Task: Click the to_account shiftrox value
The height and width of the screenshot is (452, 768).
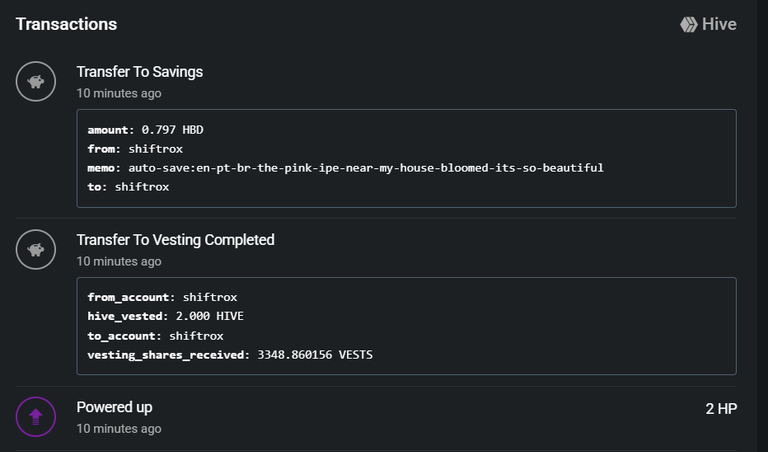Action: pyautogui.click(x=196, y=336)
